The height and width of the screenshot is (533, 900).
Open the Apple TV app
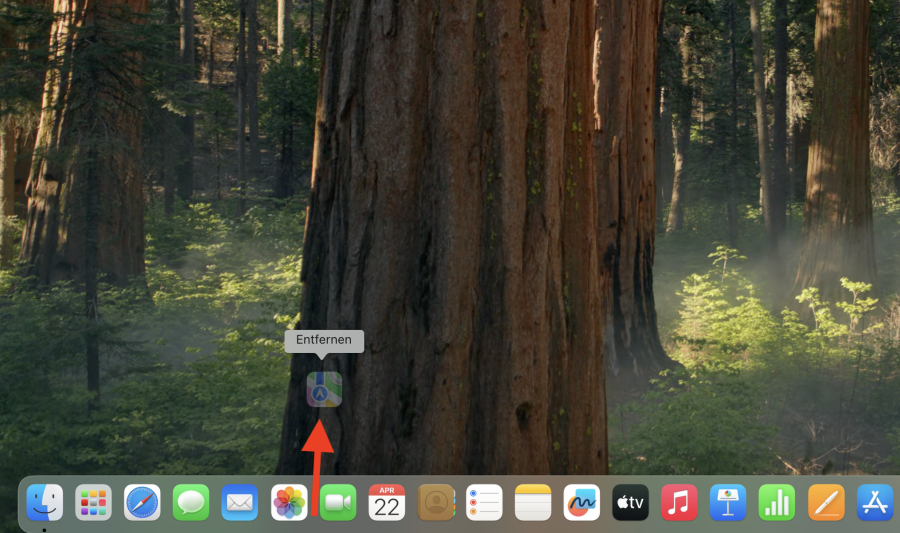631,502
